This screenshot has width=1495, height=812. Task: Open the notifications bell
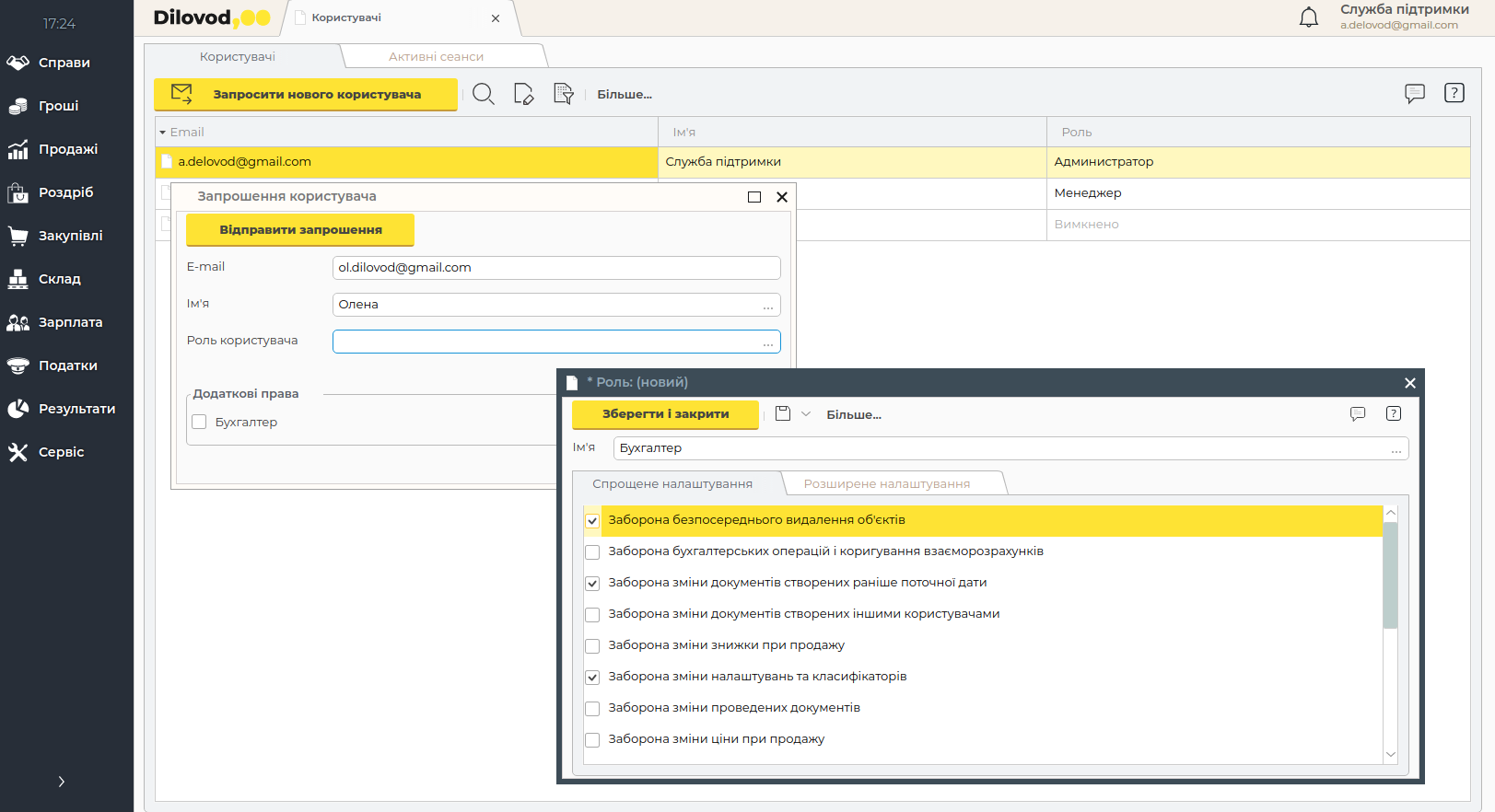pos(1308,17)
